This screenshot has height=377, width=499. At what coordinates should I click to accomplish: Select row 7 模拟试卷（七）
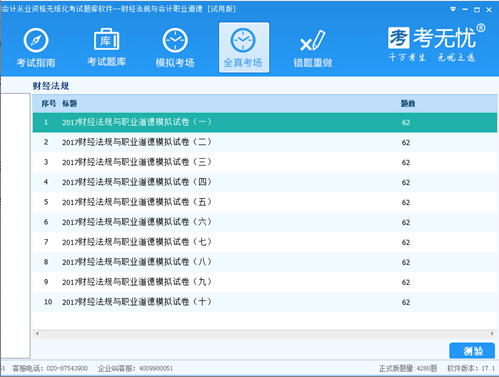click(x=265, y=242)
